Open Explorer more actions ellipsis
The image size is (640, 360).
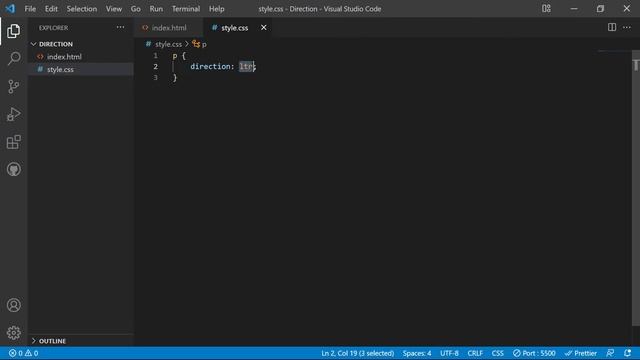[120, 27]
